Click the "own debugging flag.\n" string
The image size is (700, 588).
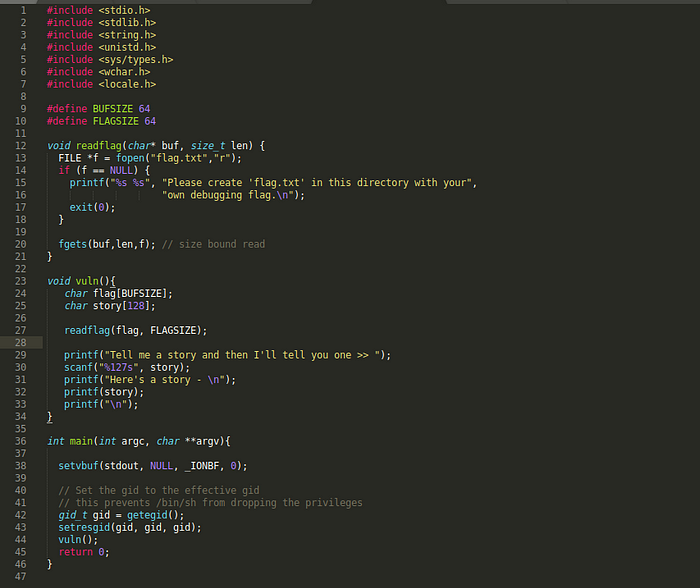click(x=230, y=195)
